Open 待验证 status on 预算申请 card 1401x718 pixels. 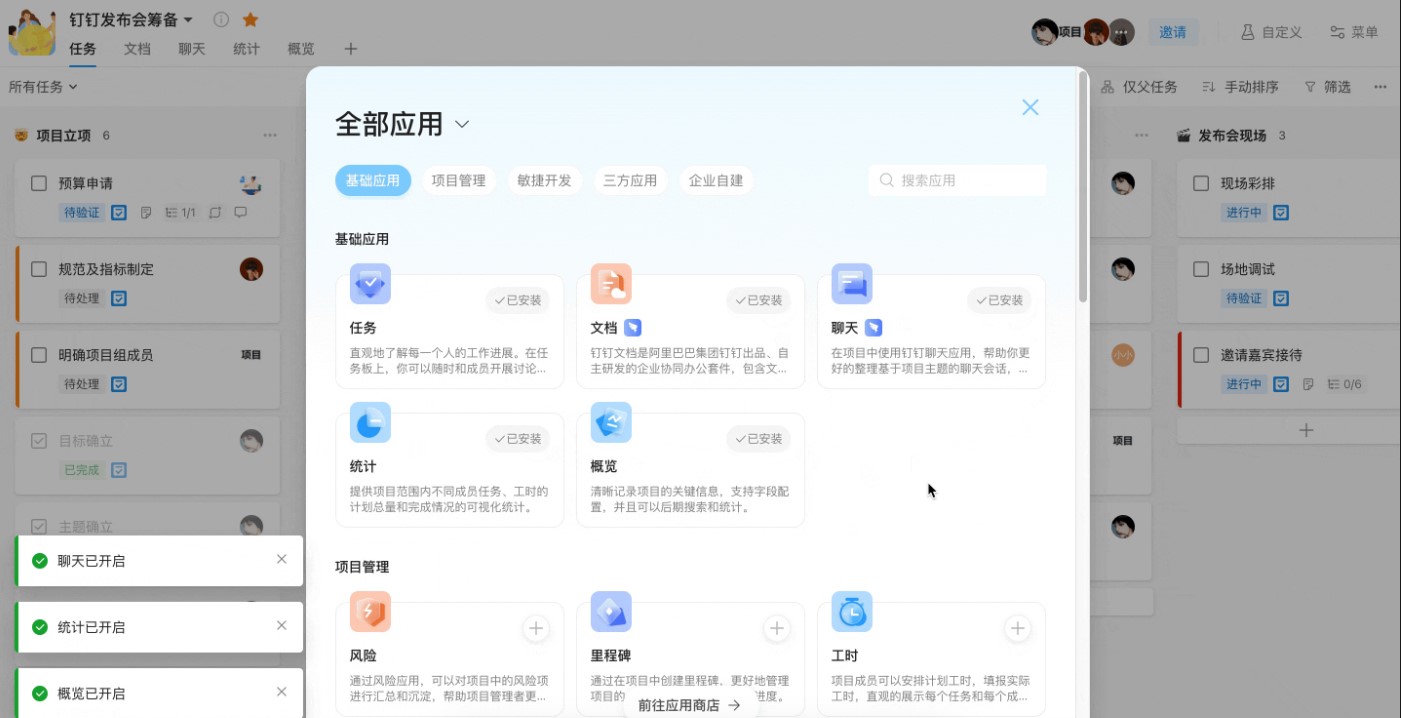click(x=82, y=212)
